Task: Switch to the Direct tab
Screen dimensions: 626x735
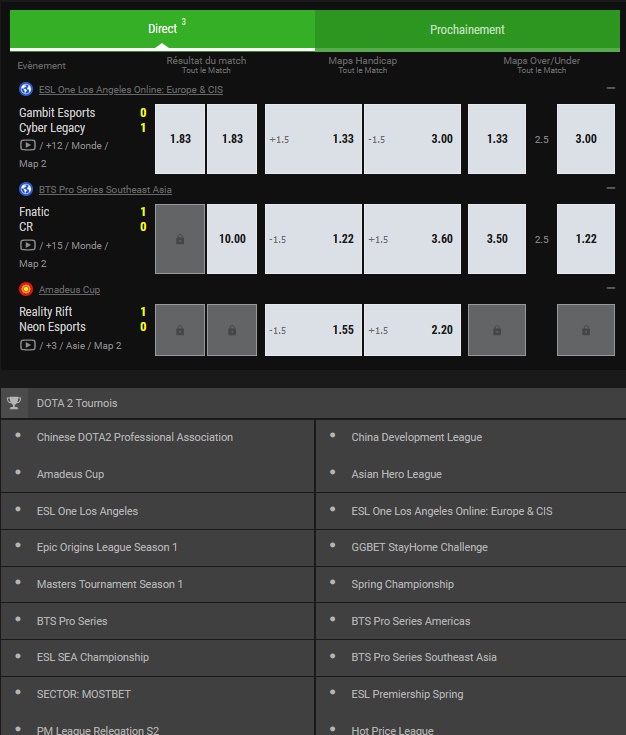Action: (x=162, y=29)
